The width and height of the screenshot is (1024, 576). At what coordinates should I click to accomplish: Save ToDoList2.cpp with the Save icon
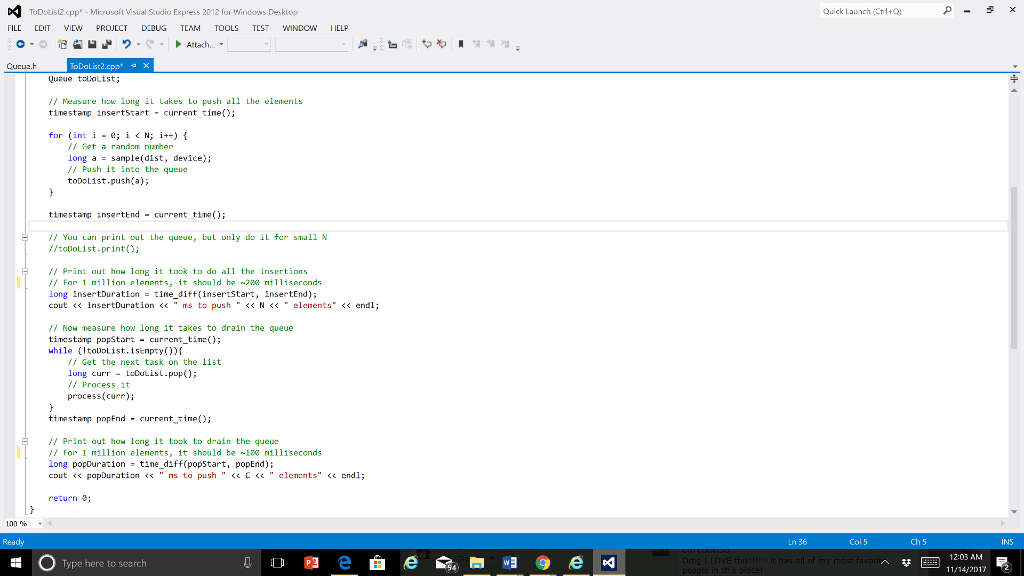[92, 43]
